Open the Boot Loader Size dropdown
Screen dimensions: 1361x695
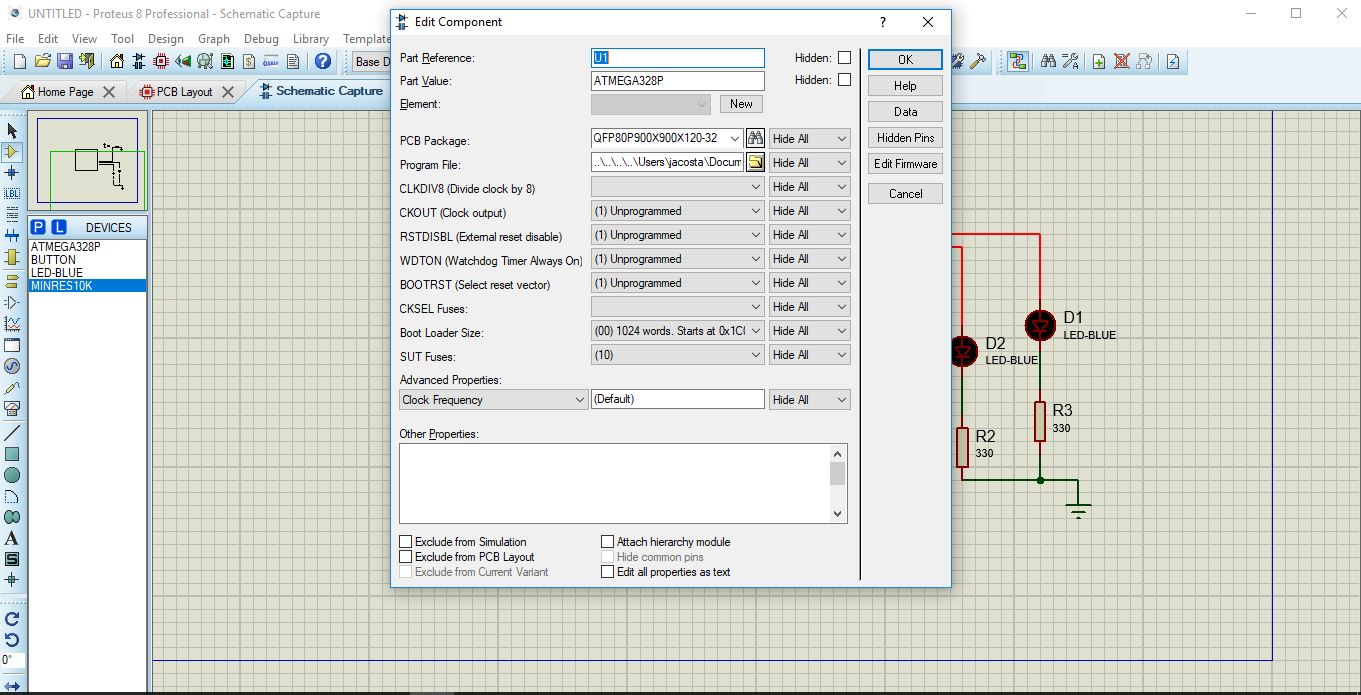pos(678,331)
